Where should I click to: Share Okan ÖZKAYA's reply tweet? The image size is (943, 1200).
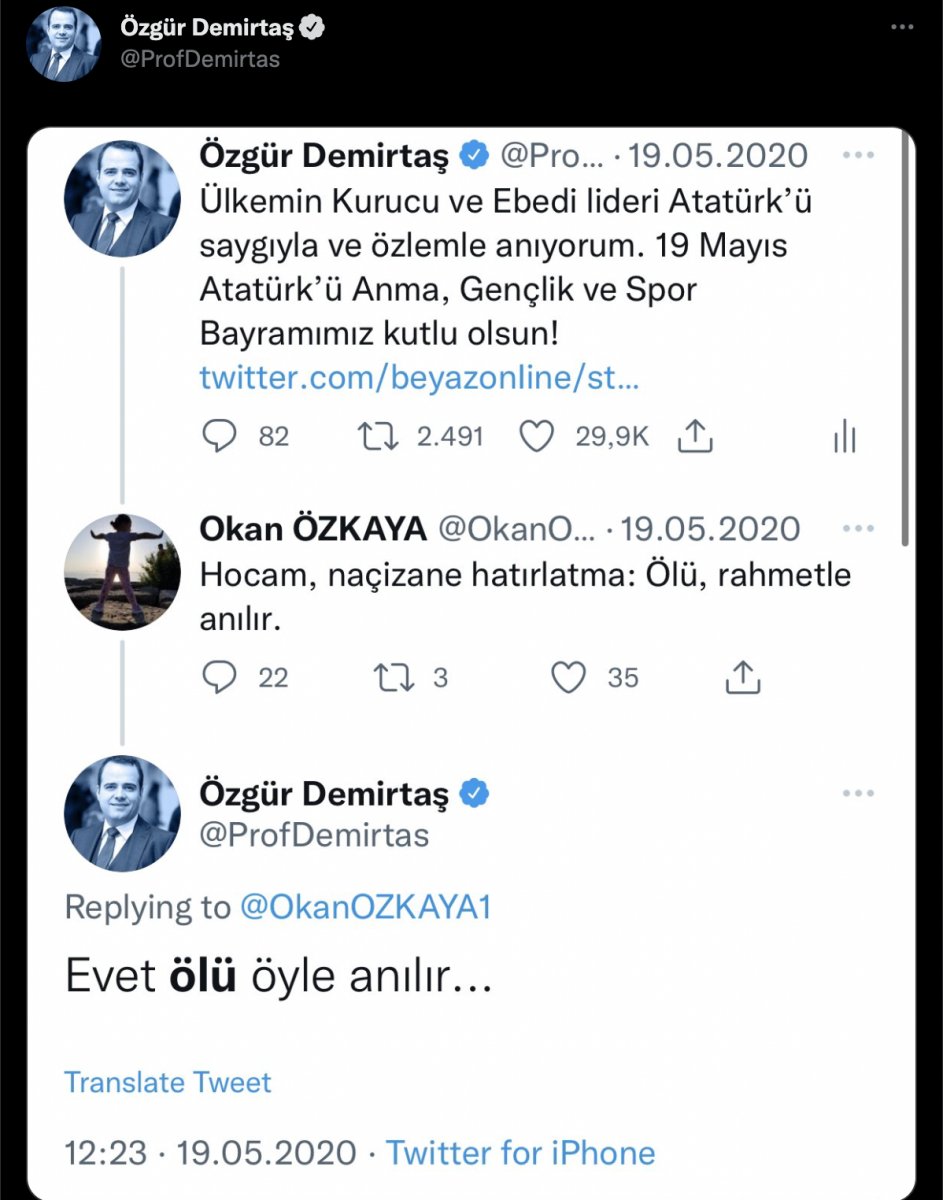pos(742,677)
